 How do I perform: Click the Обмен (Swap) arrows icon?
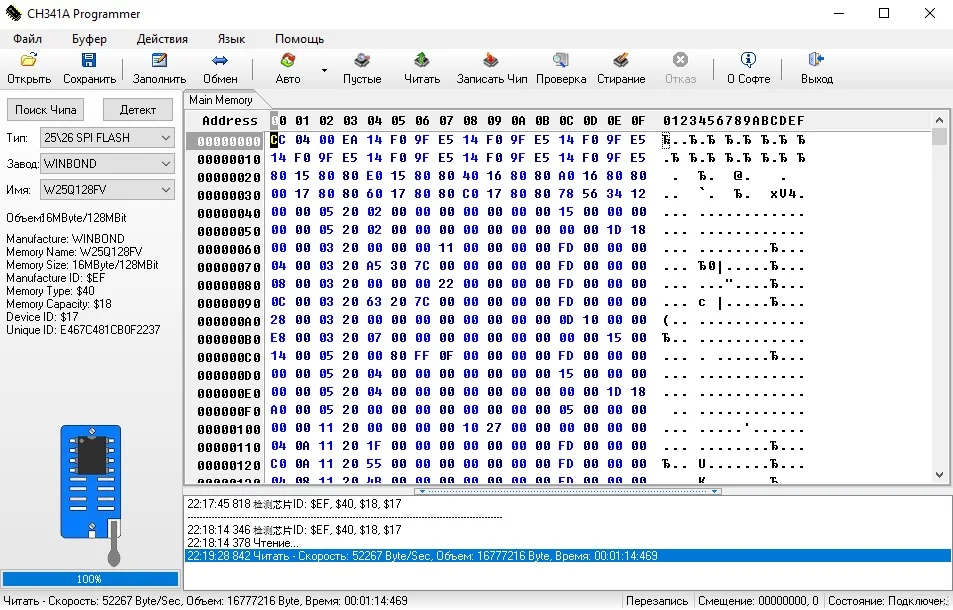[x=220, y=60]
